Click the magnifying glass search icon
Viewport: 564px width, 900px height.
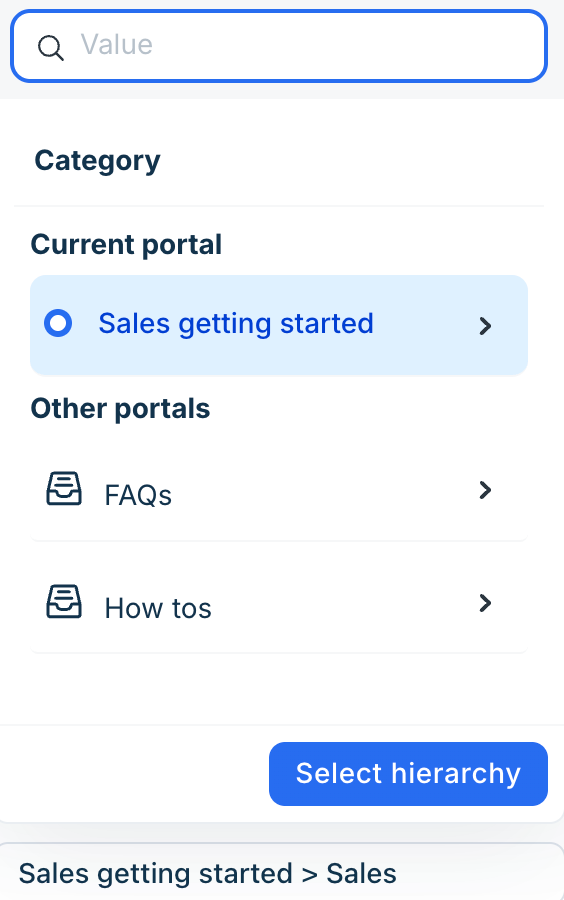tap(50, 48)
